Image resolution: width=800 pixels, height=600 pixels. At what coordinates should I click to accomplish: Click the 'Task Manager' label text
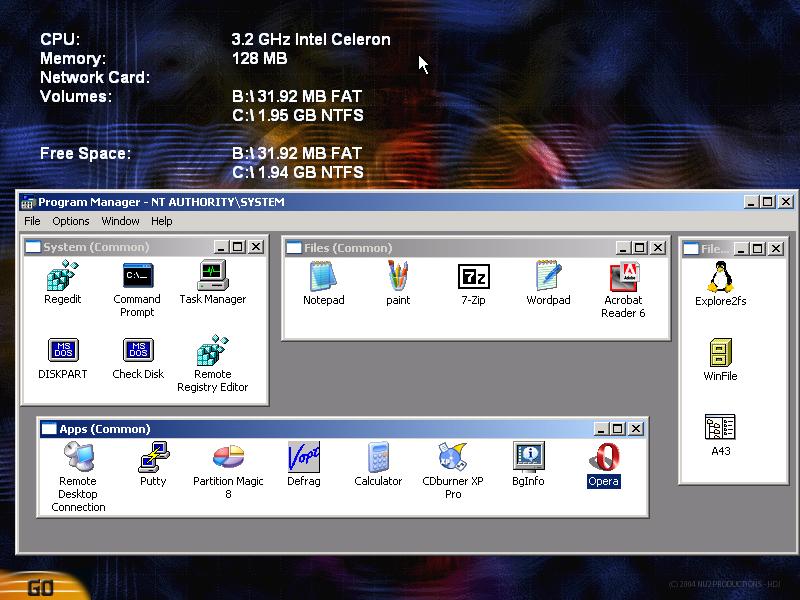pos(213,299)
